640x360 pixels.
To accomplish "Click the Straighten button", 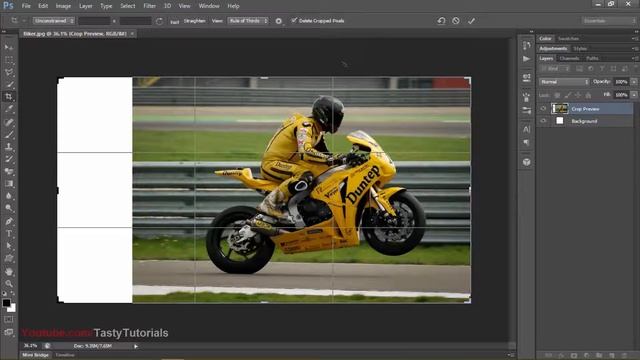I will click(194, 20).
